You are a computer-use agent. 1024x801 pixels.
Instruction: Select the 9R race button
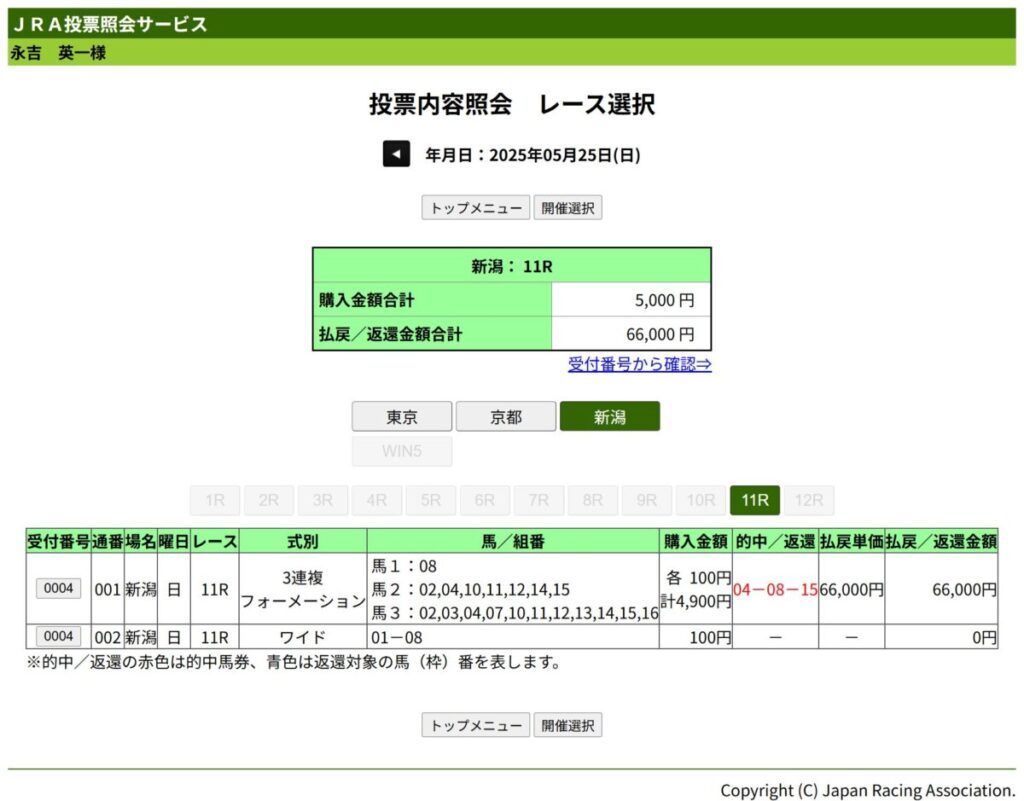click(647, 500)
